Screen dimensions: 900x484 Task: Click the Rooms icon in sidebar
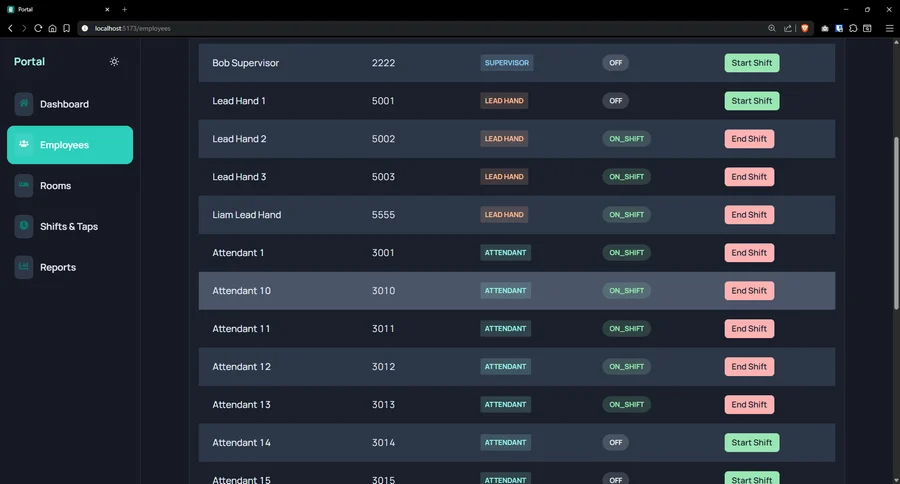(24, 185)
